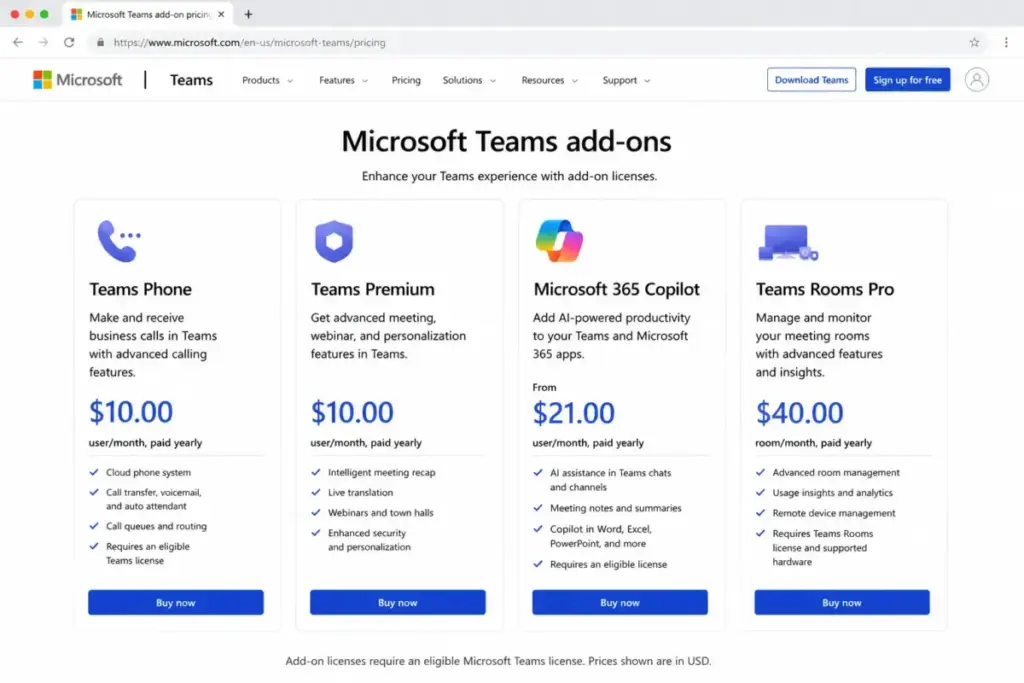Click the Teams Phone handset icon

[119, 241]
